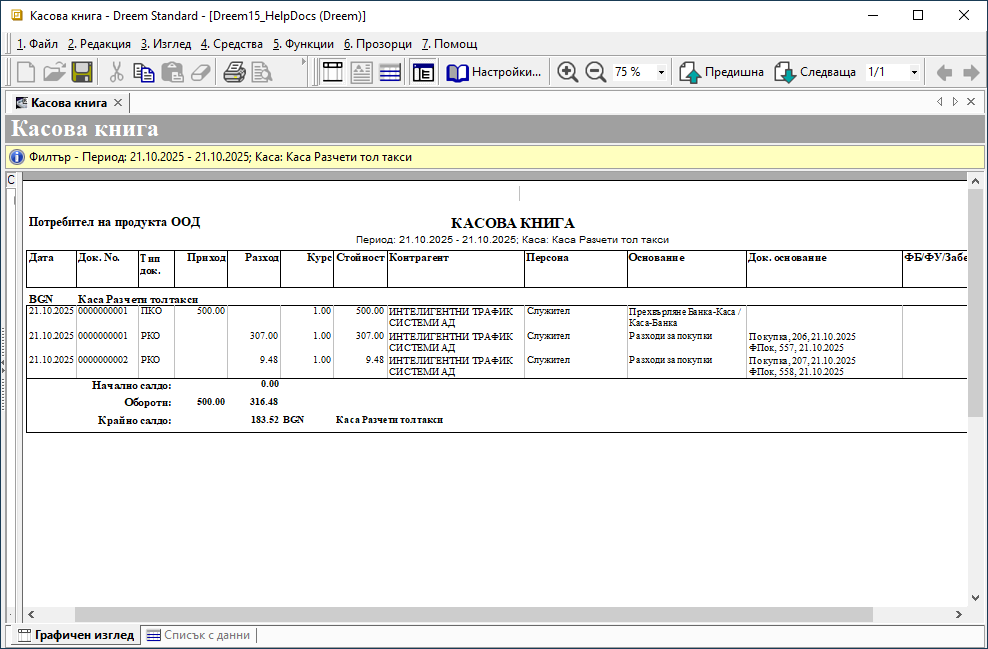Toggle the side panel layout icon
This screenshot has height=649, width=988.
coord(423,72)
